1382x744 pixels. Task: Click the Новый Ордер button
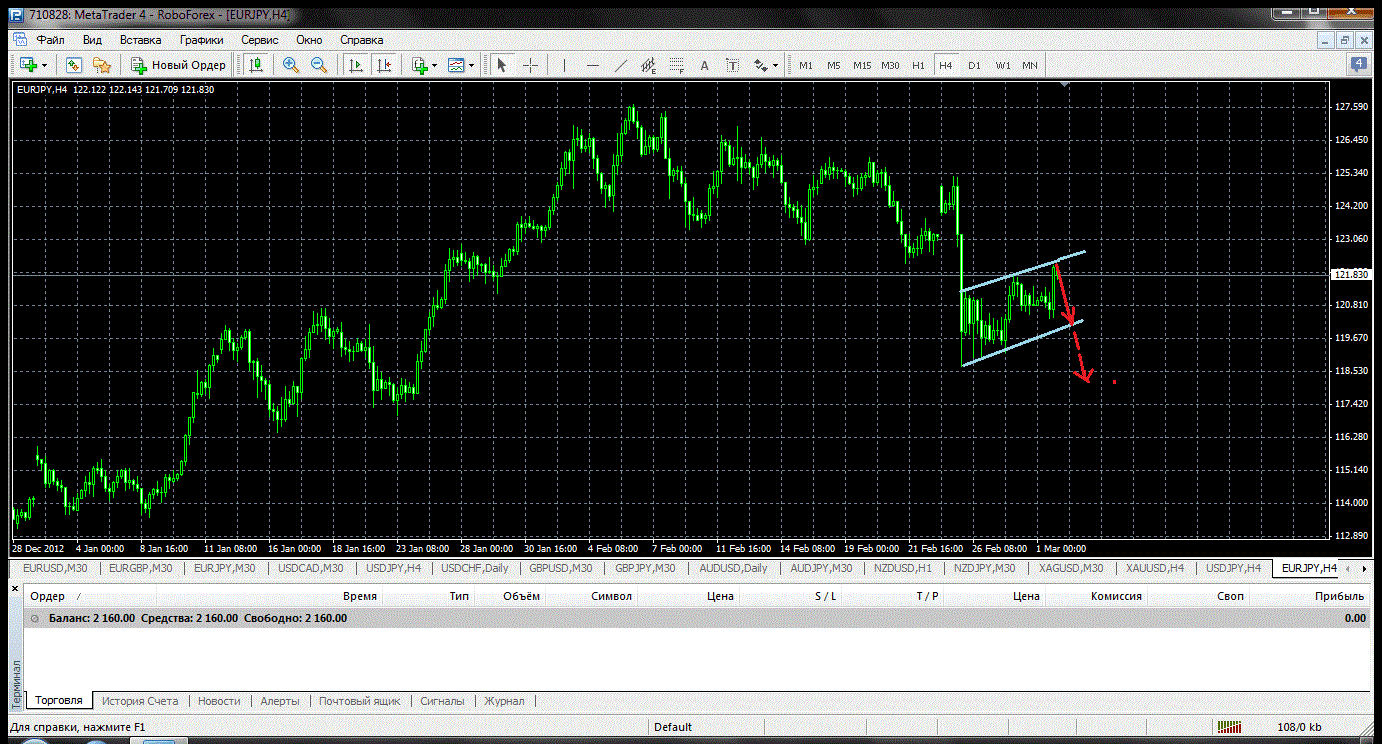coord(179,65)
